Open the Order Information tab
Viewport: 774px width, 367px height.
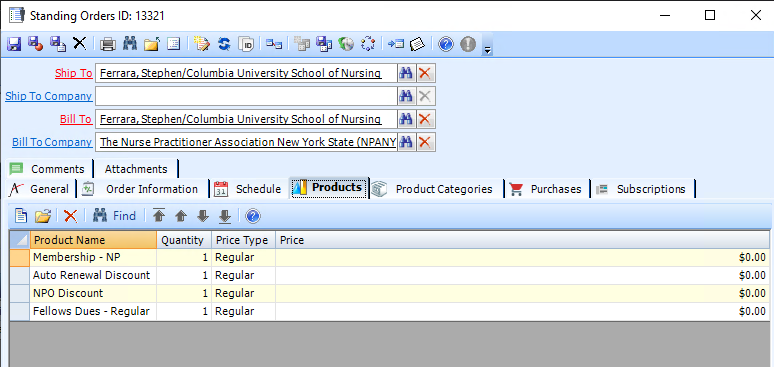coord(143,189)
